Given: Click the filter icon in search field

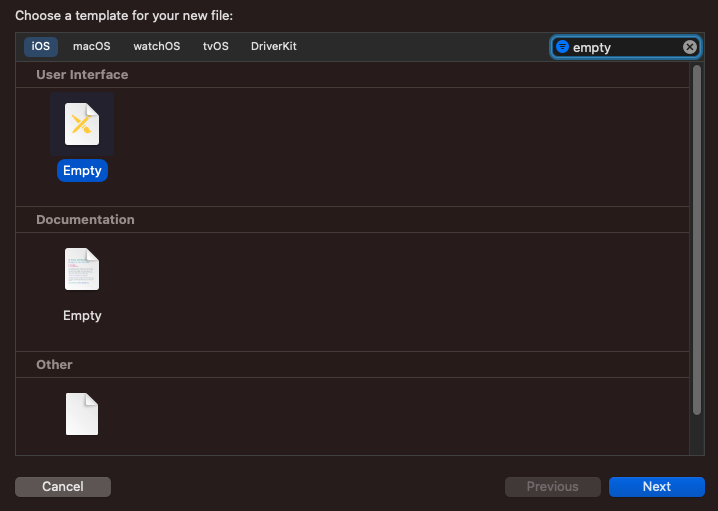Looking at the screenshot, I should pos(562,47).
